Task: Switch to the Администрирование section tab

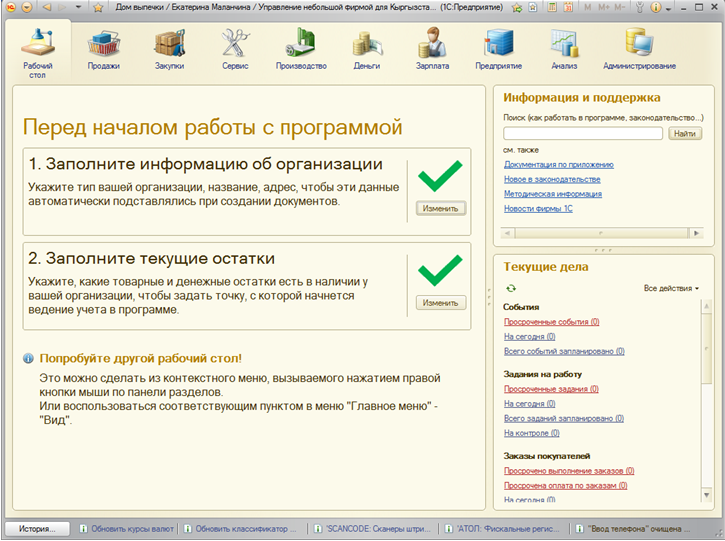Action: coord(639,49)
